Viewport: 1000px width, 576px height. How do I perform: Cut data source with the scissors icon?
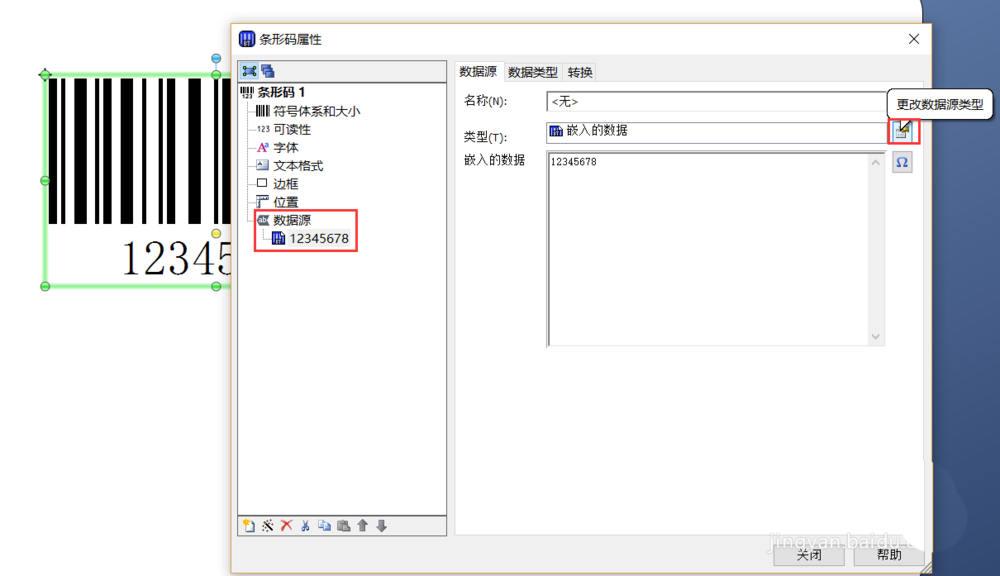(305, 526)
